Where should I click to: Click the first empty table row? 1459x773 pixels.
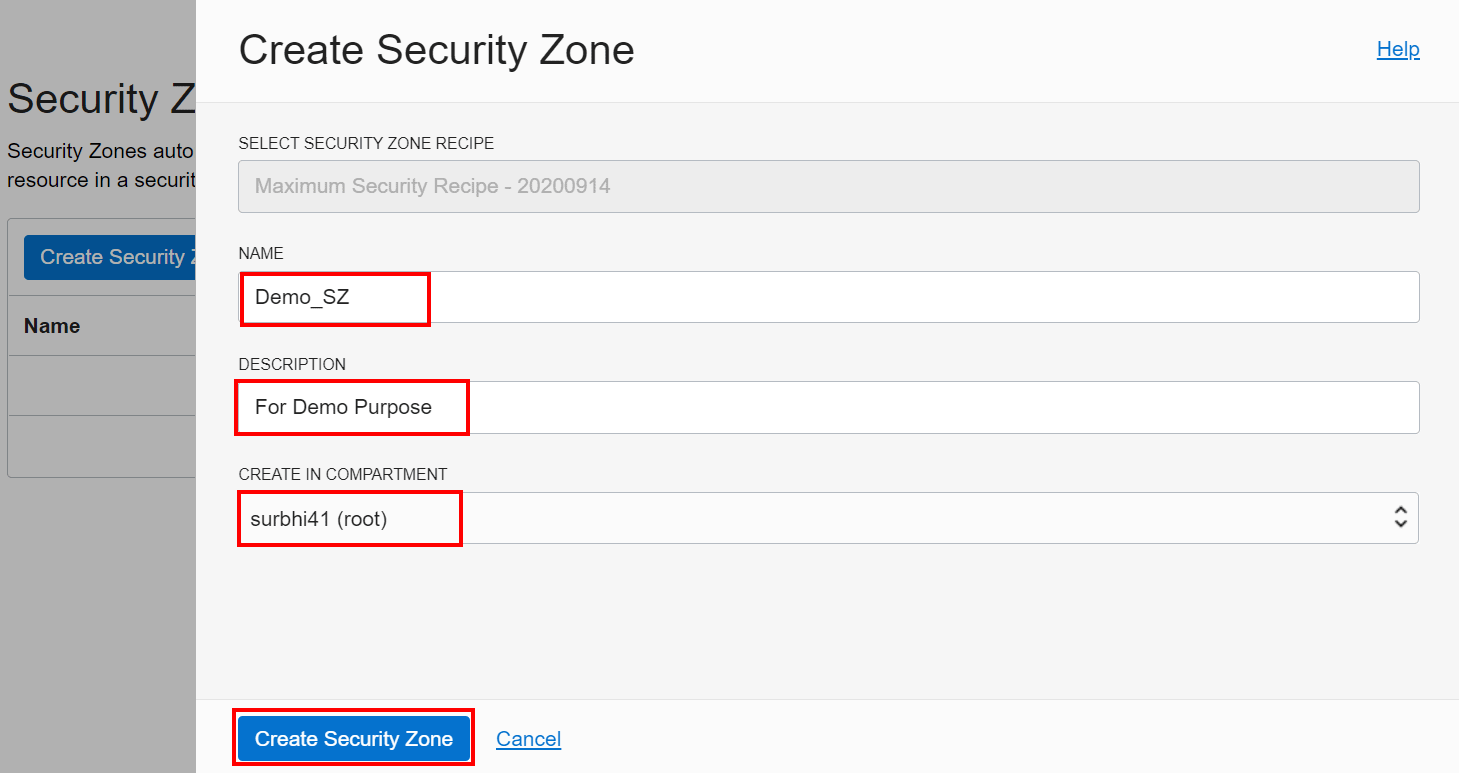click(100, 385)
